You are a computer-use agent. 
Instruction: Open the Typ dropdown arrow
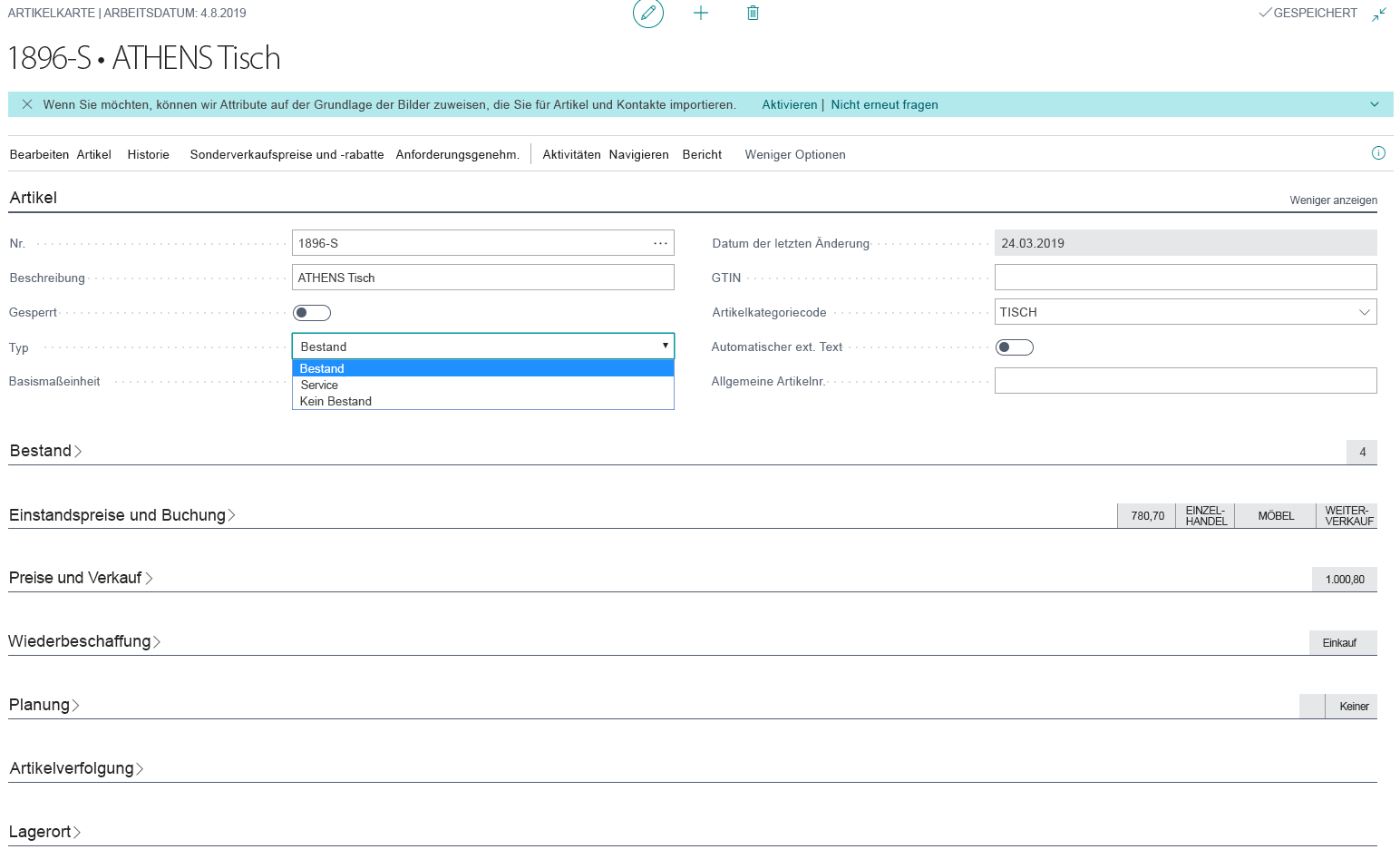click(665, 346)
